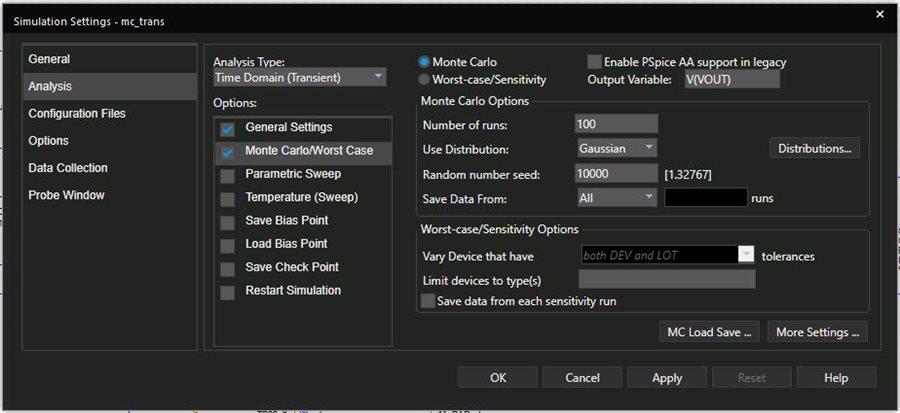The width and height of the screenshot is (900, 413).
Task: Select the General Settings option label
Action: coord(289,127)
